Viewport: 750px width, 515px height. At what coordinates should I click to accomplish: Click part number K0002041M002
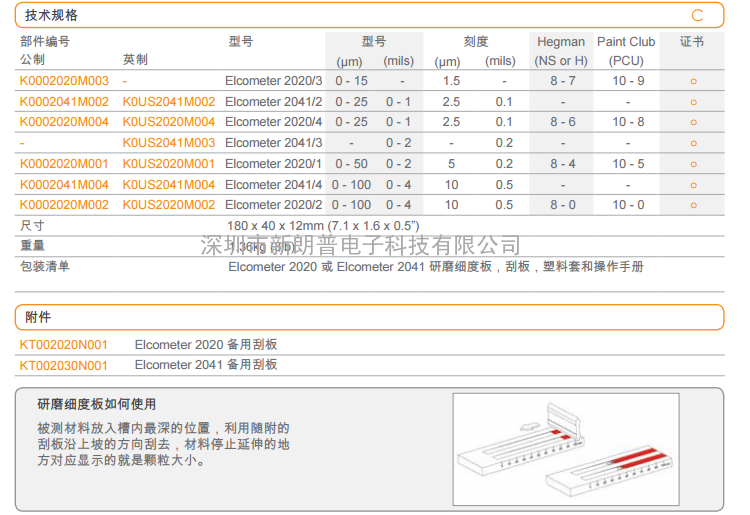(x=64, y=102)
